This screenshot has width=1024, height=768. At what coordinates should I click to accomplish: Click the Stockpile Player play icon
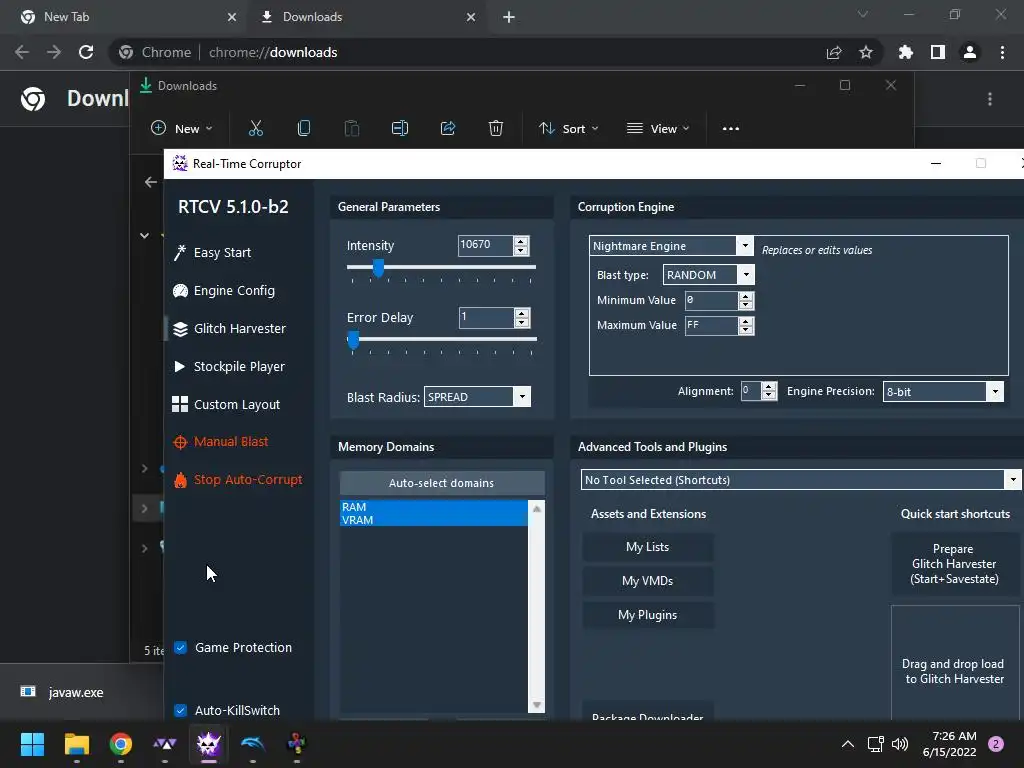tap(180, 366)
